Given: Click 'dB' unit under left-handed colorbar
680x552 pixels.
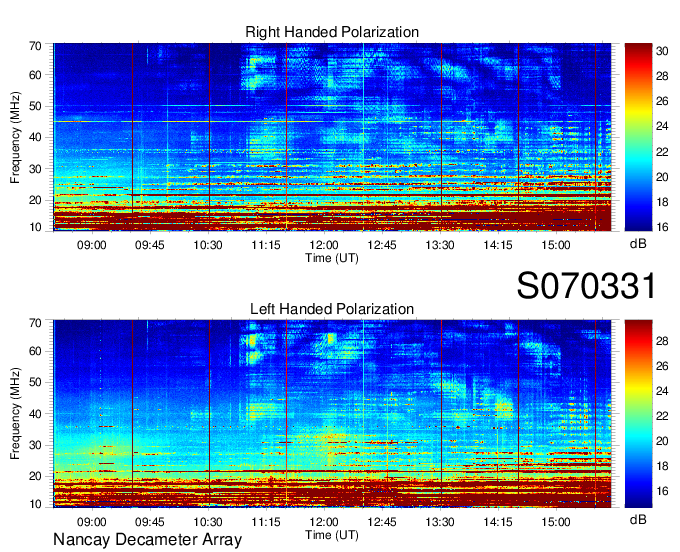Looking at the screenshot, I should pyautogui.click(x=638, y=520).
